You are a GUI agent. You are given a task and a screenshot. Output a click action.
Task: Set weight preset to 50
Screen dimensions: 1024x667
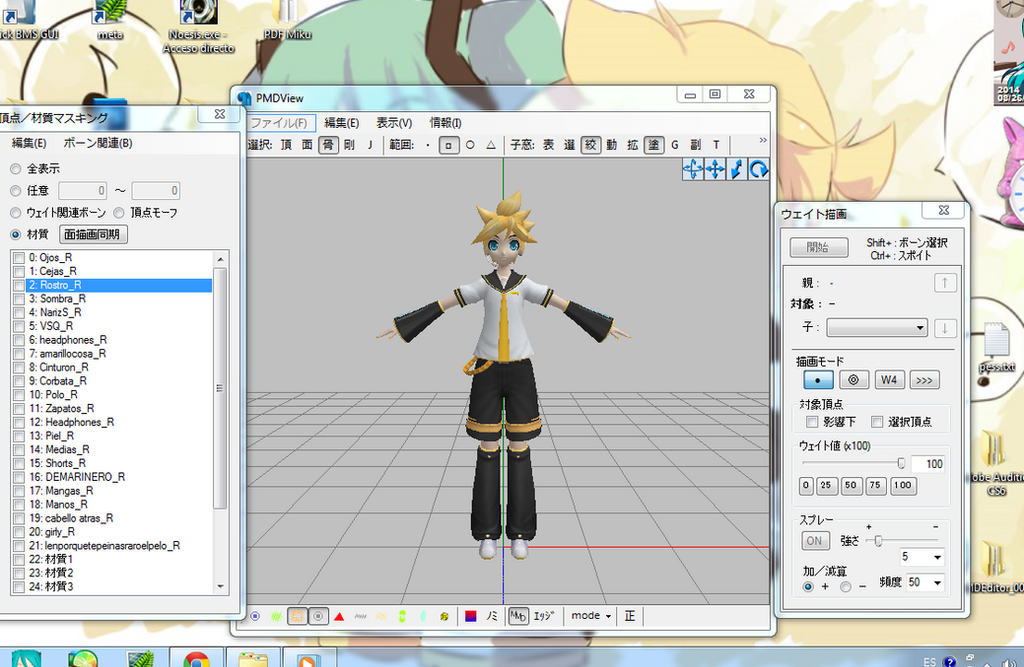click(850, 485)
